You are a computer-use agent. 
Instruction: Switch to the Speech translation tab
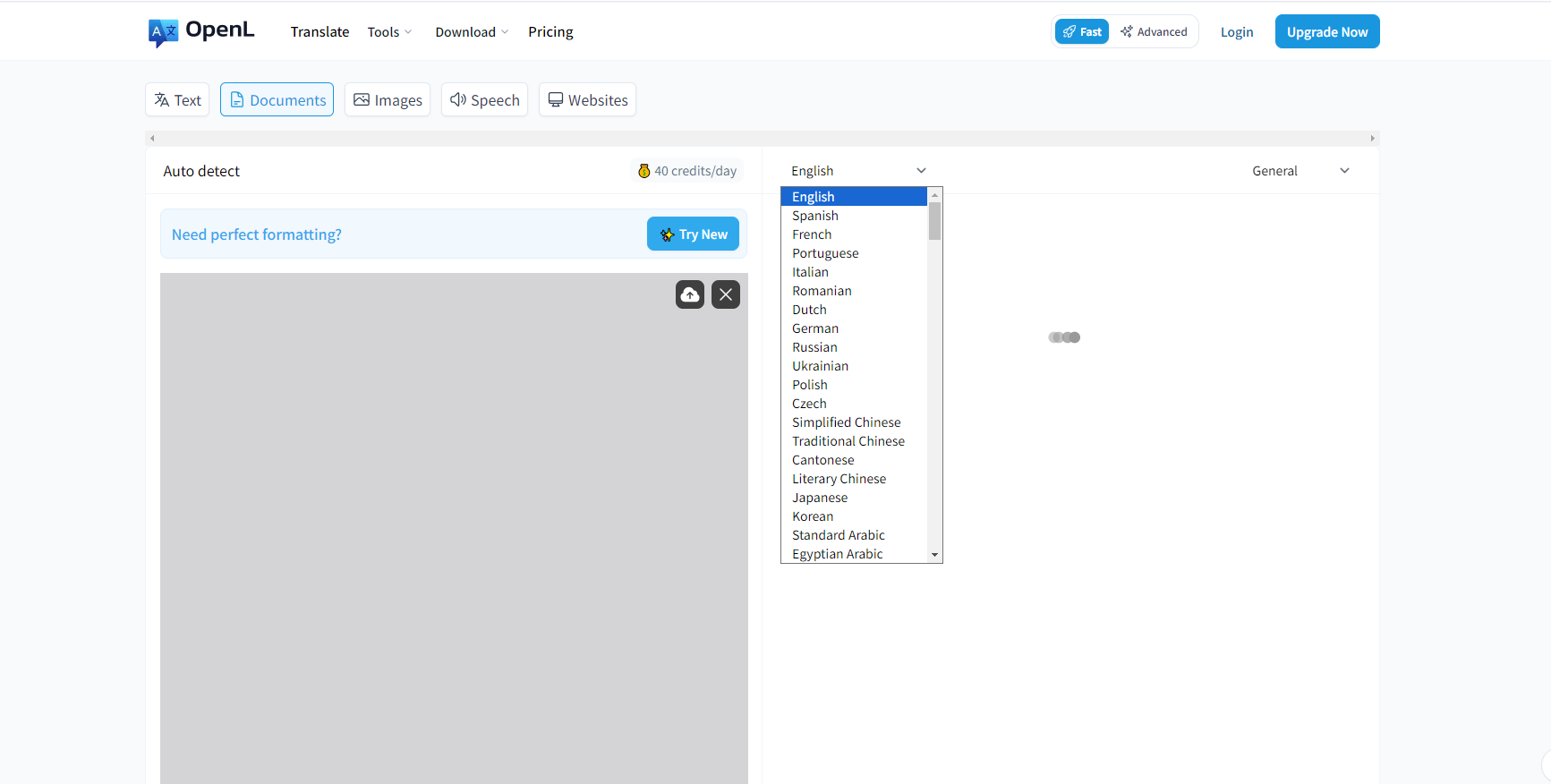point(484,100)
